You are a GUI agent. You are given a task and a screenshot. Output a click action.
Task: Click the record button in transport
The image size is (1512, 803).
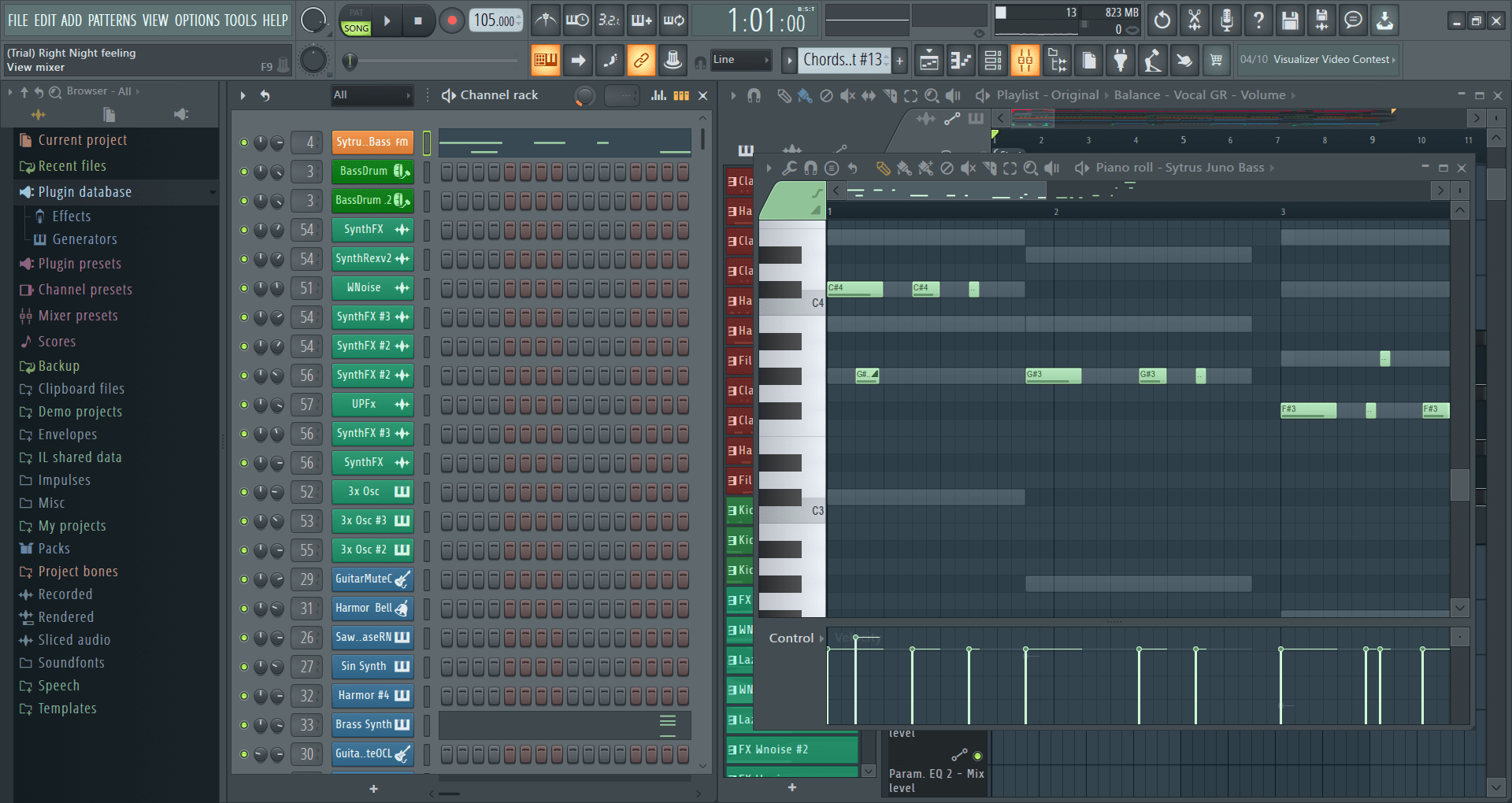pyautogui.click(x=451, y=20)
